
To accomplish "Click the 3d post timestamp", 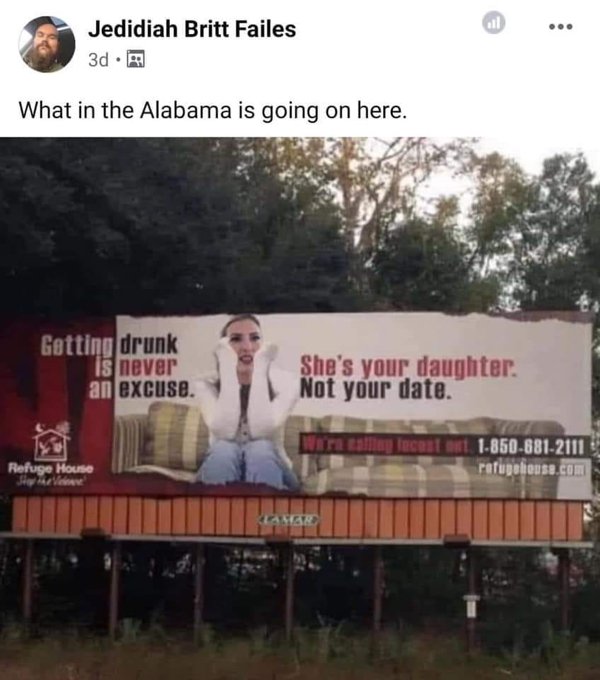I will click(98, 60).
